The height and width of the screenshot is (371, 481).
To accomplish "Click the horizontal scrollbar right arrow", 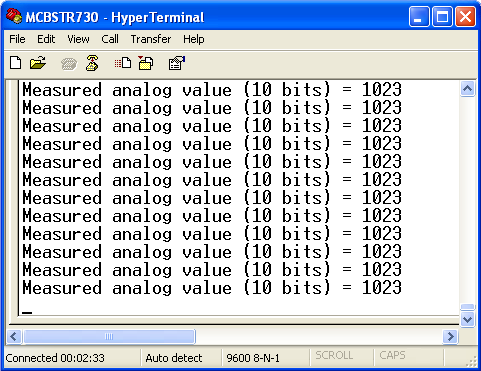I will pos(450,336).
